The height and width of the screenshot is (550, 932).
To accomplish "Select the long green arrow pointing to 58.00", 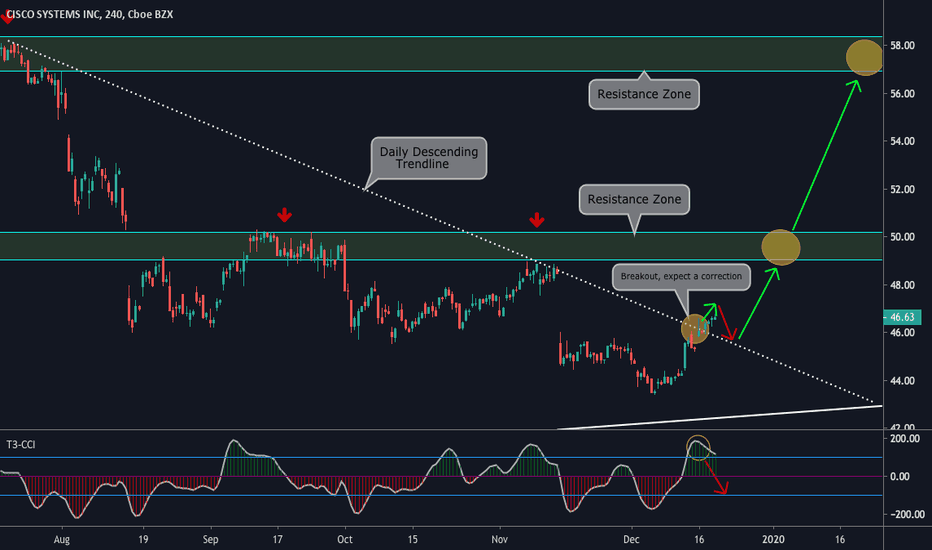I will click(x=827, y=155).
